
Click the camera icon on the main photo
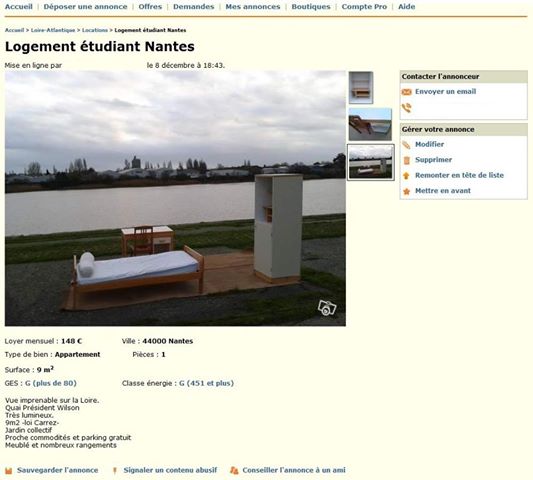click(327, 308)
